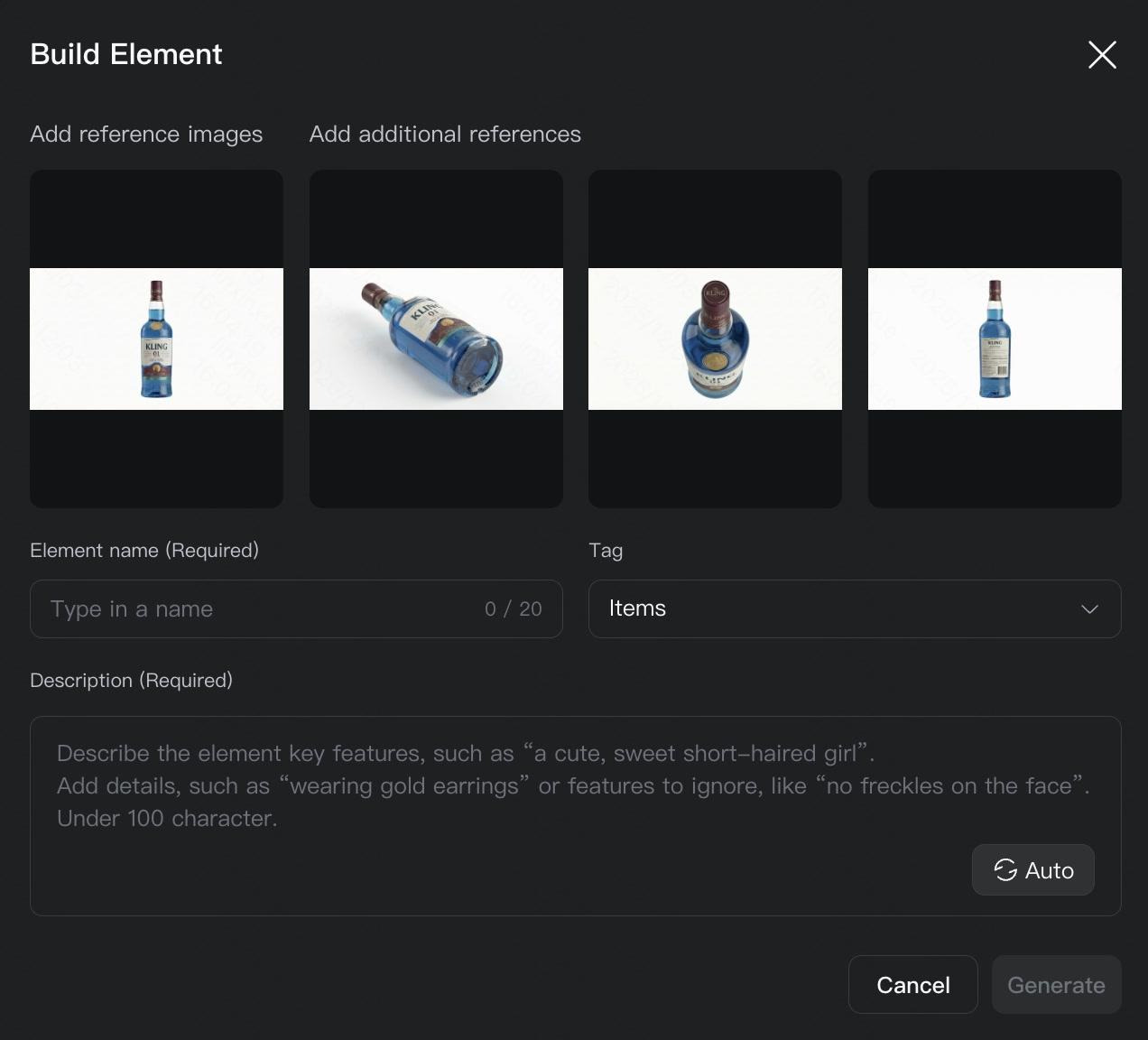Click the Tag label
Screen dimensions: 1148x1040
(x=606, y=551)
